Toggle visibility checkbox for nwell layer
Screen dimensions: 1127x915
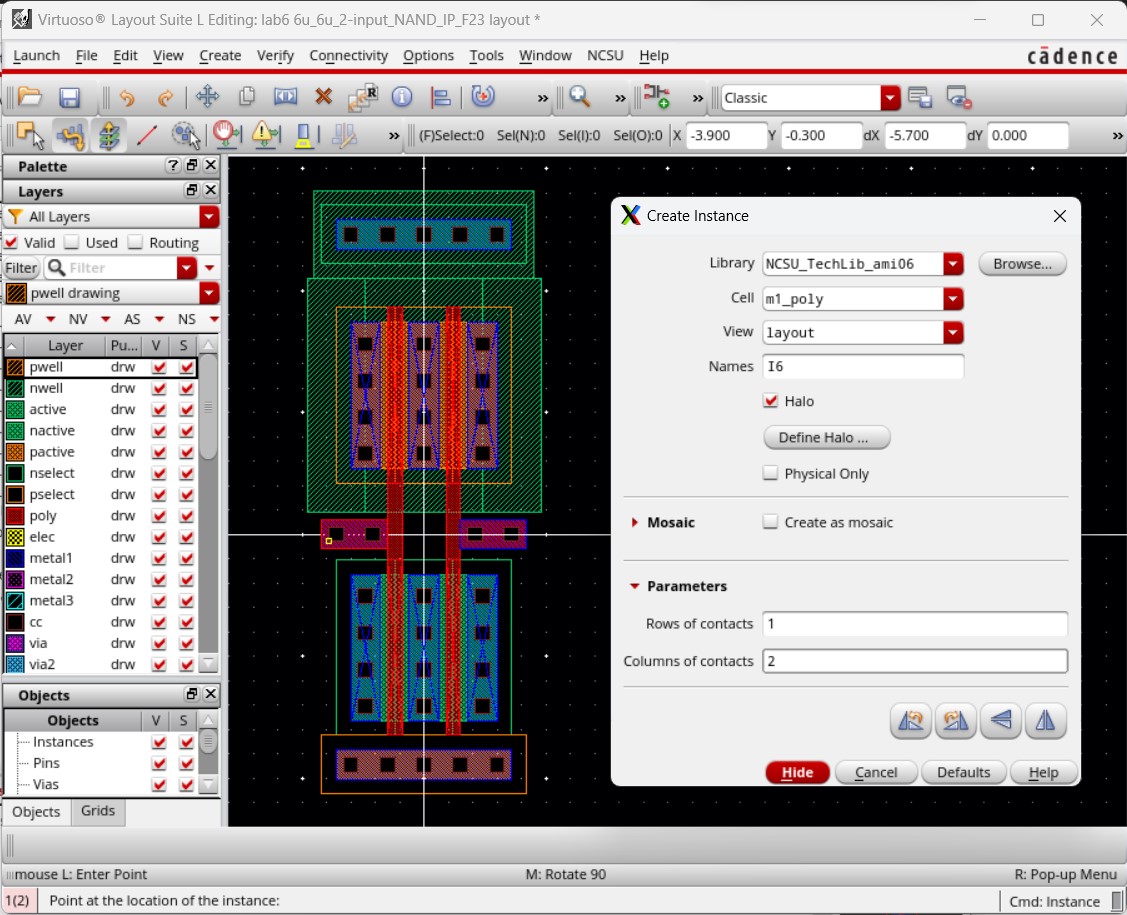(x=159, y=388)
